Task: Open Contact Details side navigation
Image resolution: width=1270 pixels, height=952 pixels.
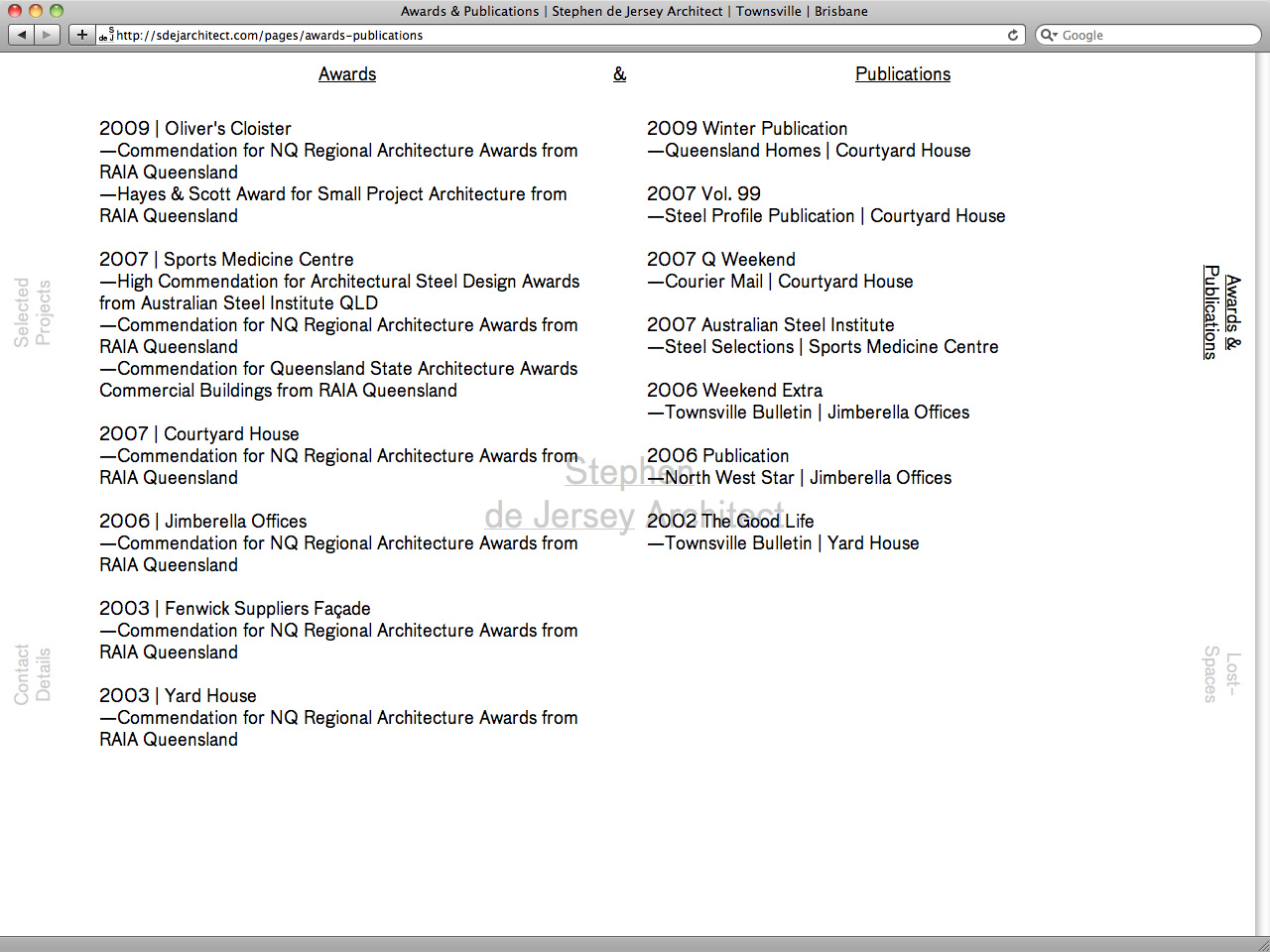Action: point(32,674)
